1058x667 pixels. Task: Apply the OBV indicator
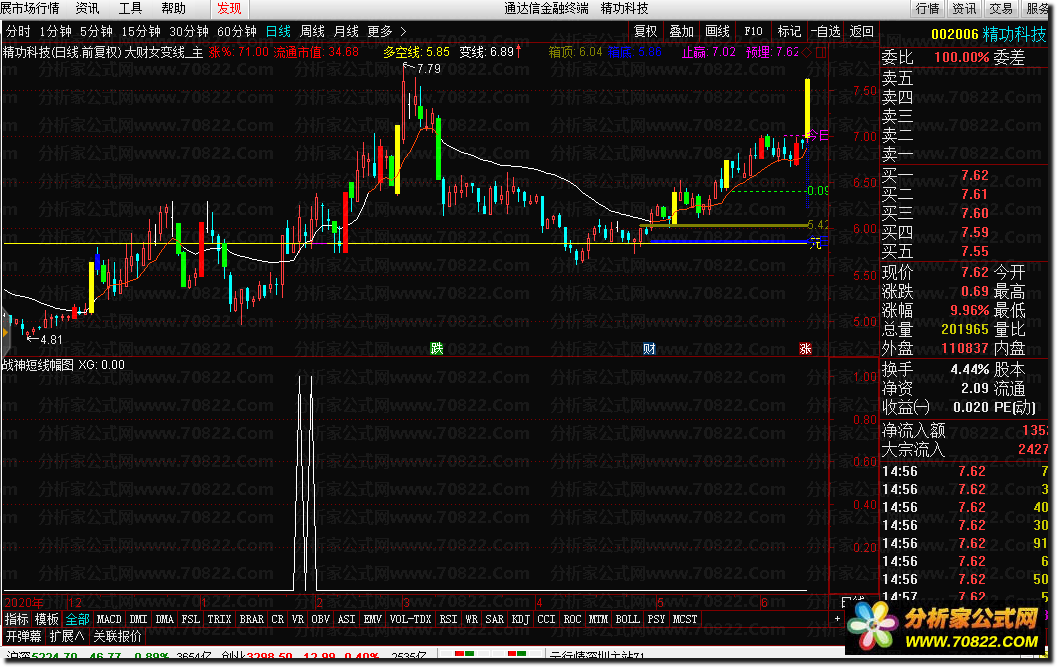(x=321, y=619)
